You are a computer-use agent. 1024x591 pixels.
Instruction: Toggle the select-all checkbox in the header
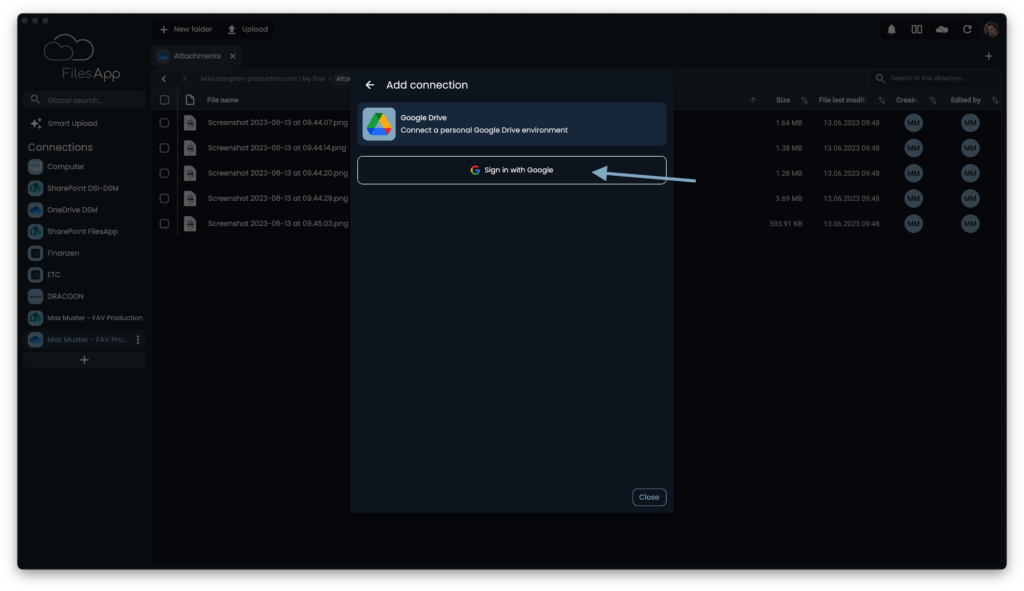coord(165,100)
